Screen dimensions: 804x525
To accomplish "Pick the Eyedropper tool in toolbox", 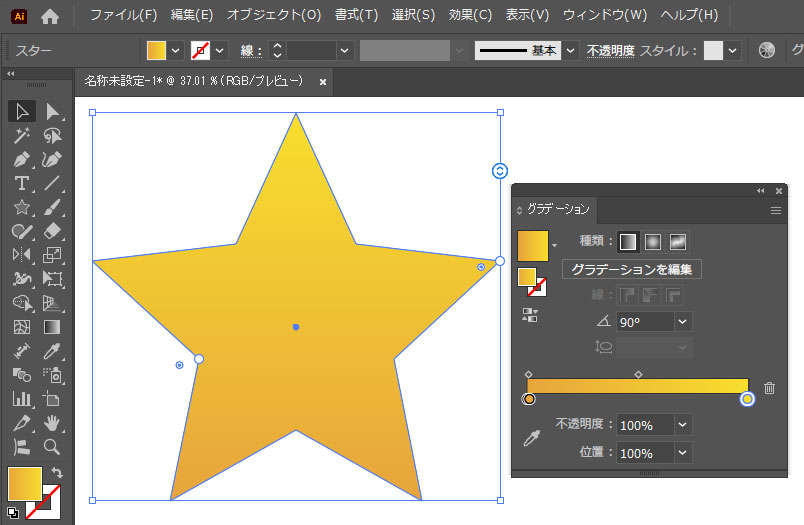I will pyautogui.click(x=53, y=351).
